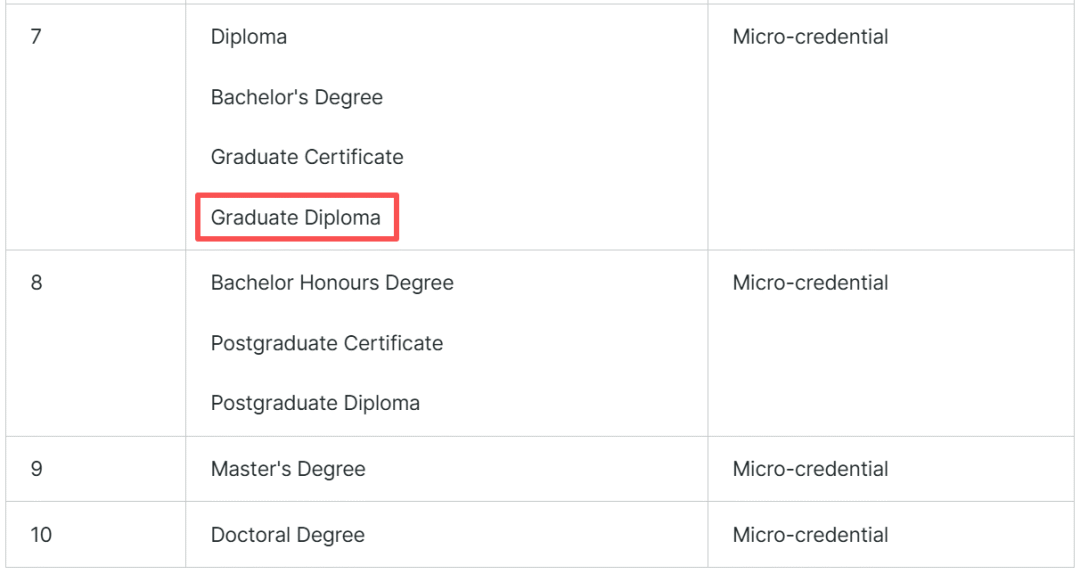1080x574 pixels.
Task: Click the word "Doctoral" in level 10
Action: click(x=249, y=535)
